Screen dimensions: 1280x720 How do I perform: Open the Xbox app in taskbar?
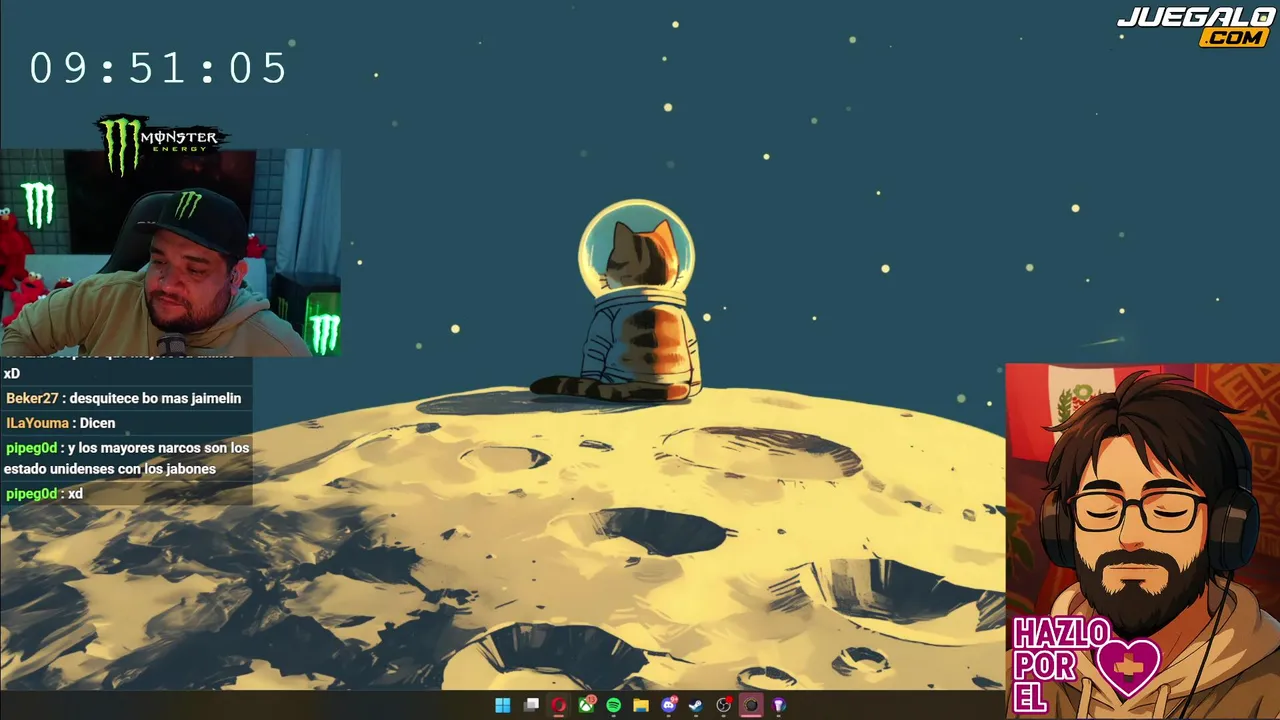587,705
